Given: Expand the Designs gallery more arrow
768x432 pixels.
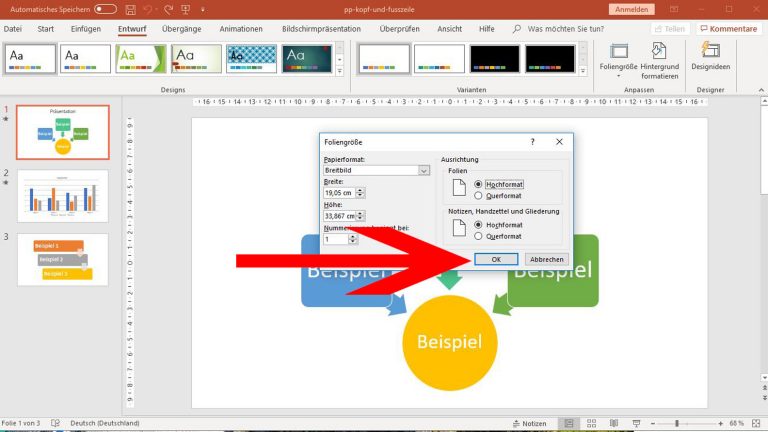Looking at the screenshot, I should tap(339, 71).
